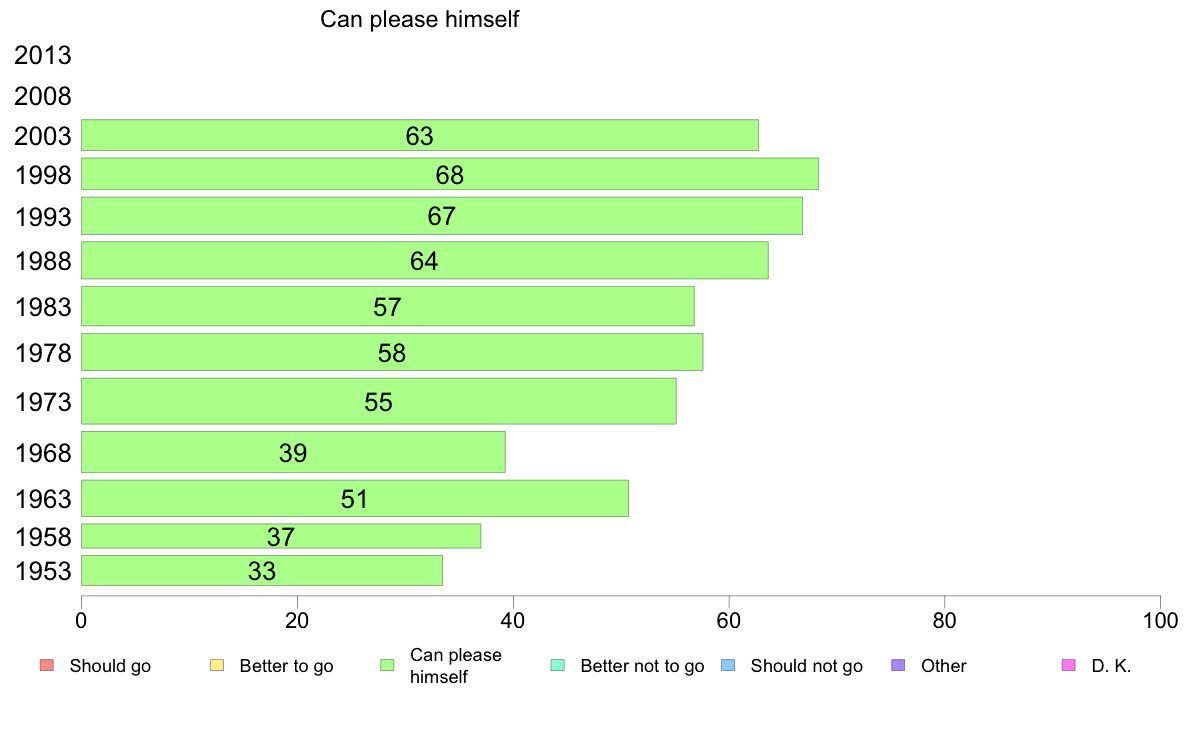Click the yellow Better to go swatch
The height and width of the screenshot is (736, 1188).
pos(217,666)
